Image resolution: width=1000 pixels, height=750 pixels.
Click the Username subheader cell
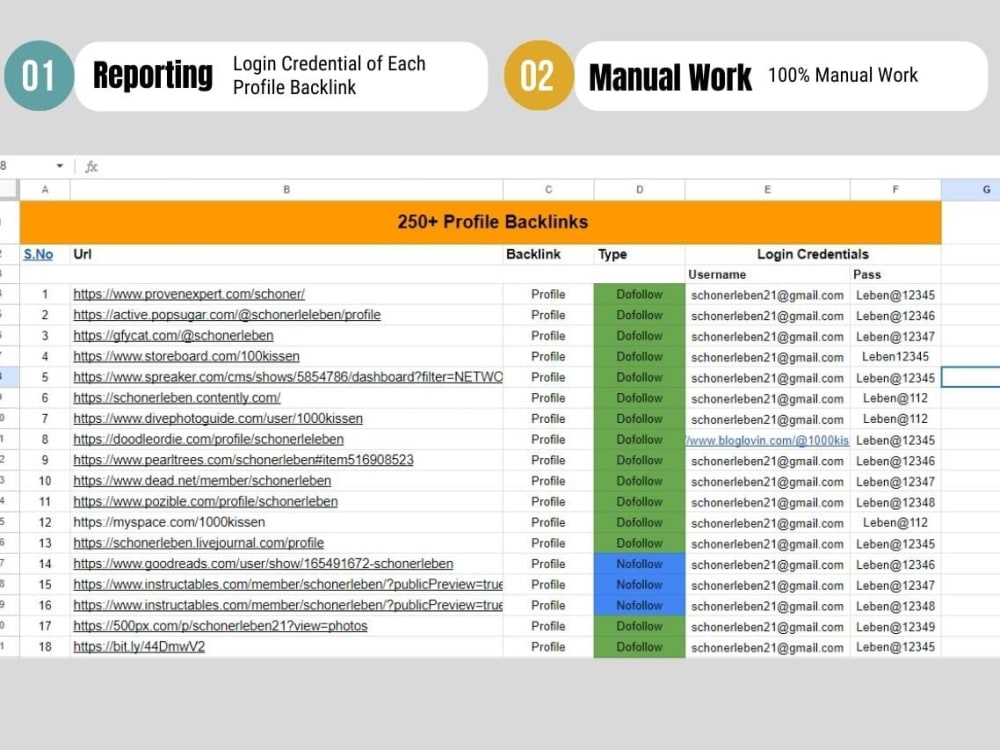[x=767, y=275]
